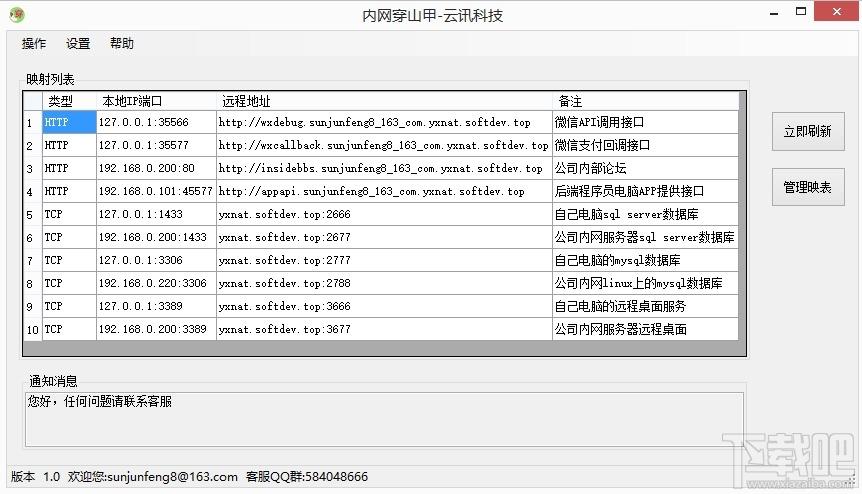862x494 pixels.
Task: Open the 帮助 menu
Action: click(121, 43)
